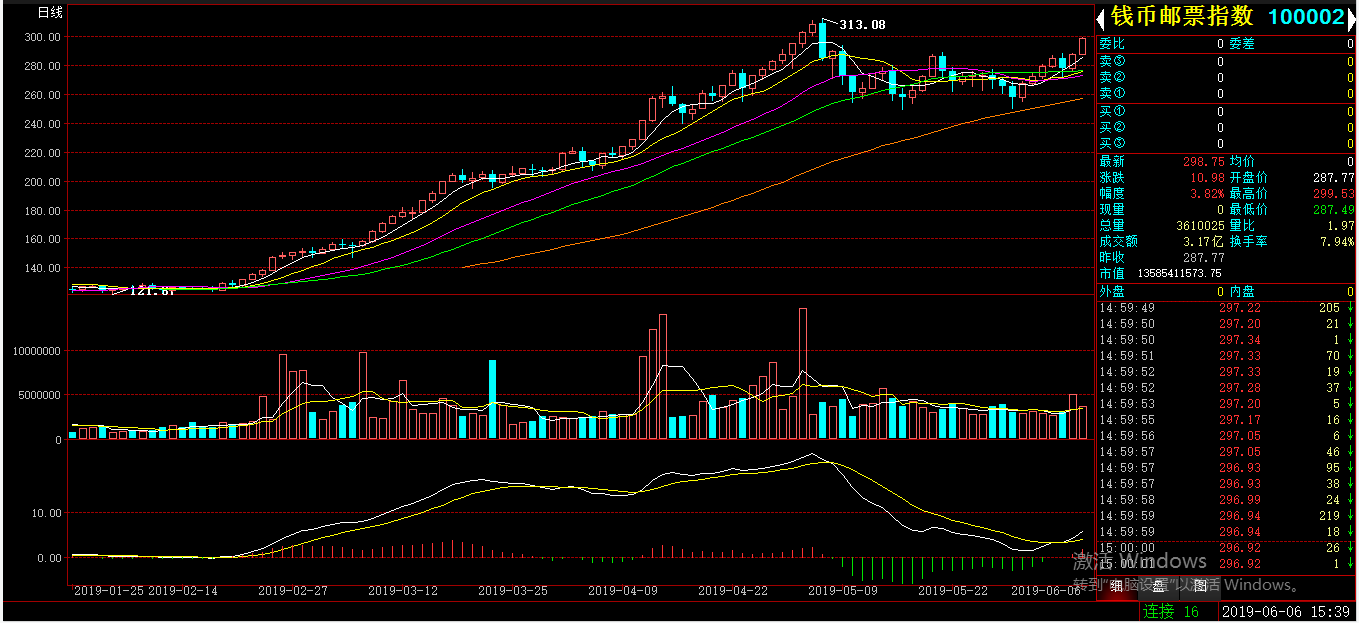Click the 幅度 value 3.82%

pos(1207,193)
